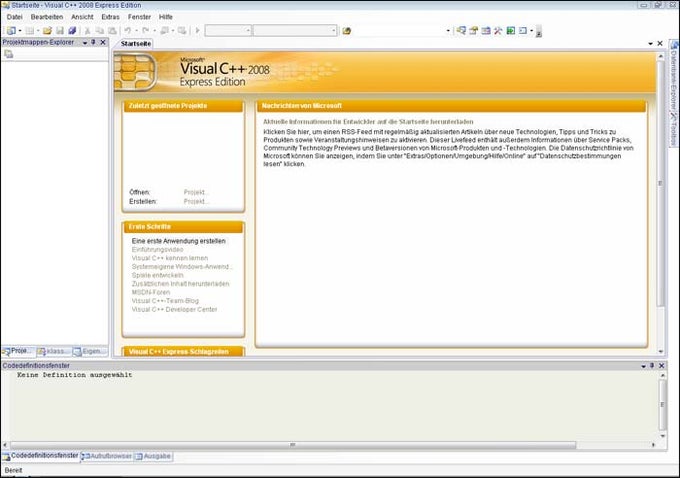
Task: Open Codedefinitionsfenster window position dropdown
Action: 644,366
